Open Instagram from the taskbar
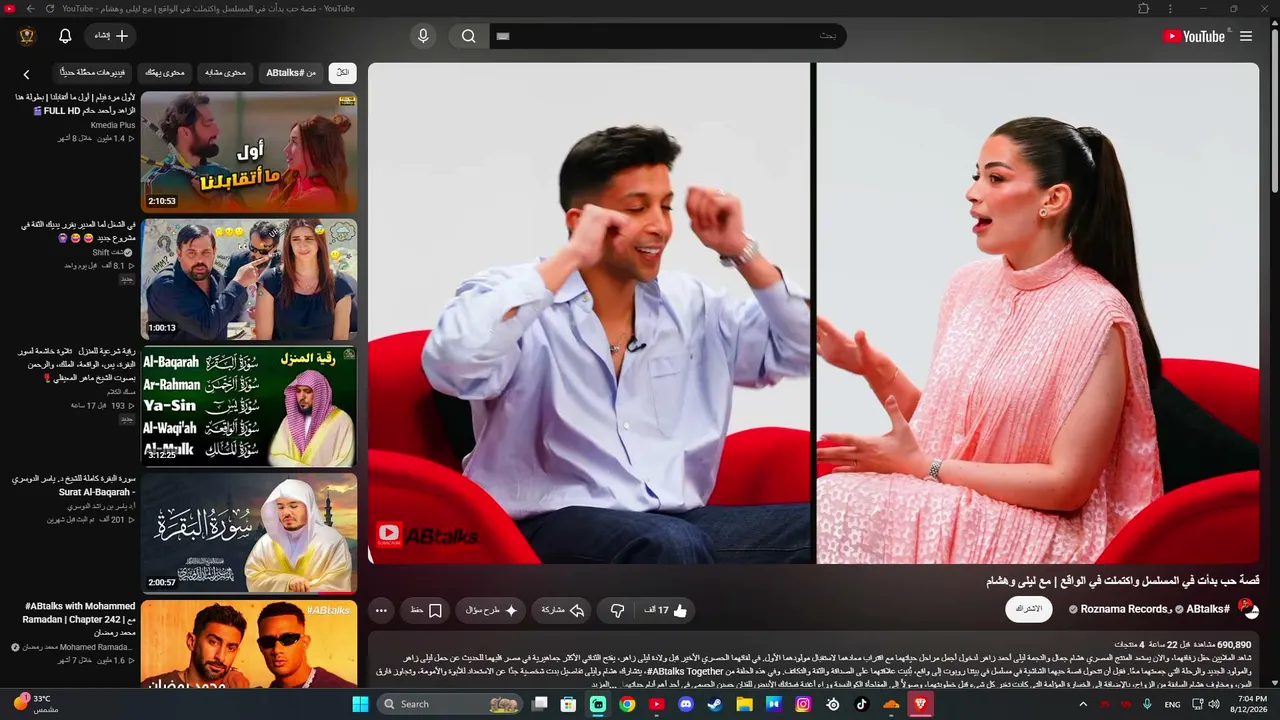This screenshot has width=1280, height=720. point(803,704)
